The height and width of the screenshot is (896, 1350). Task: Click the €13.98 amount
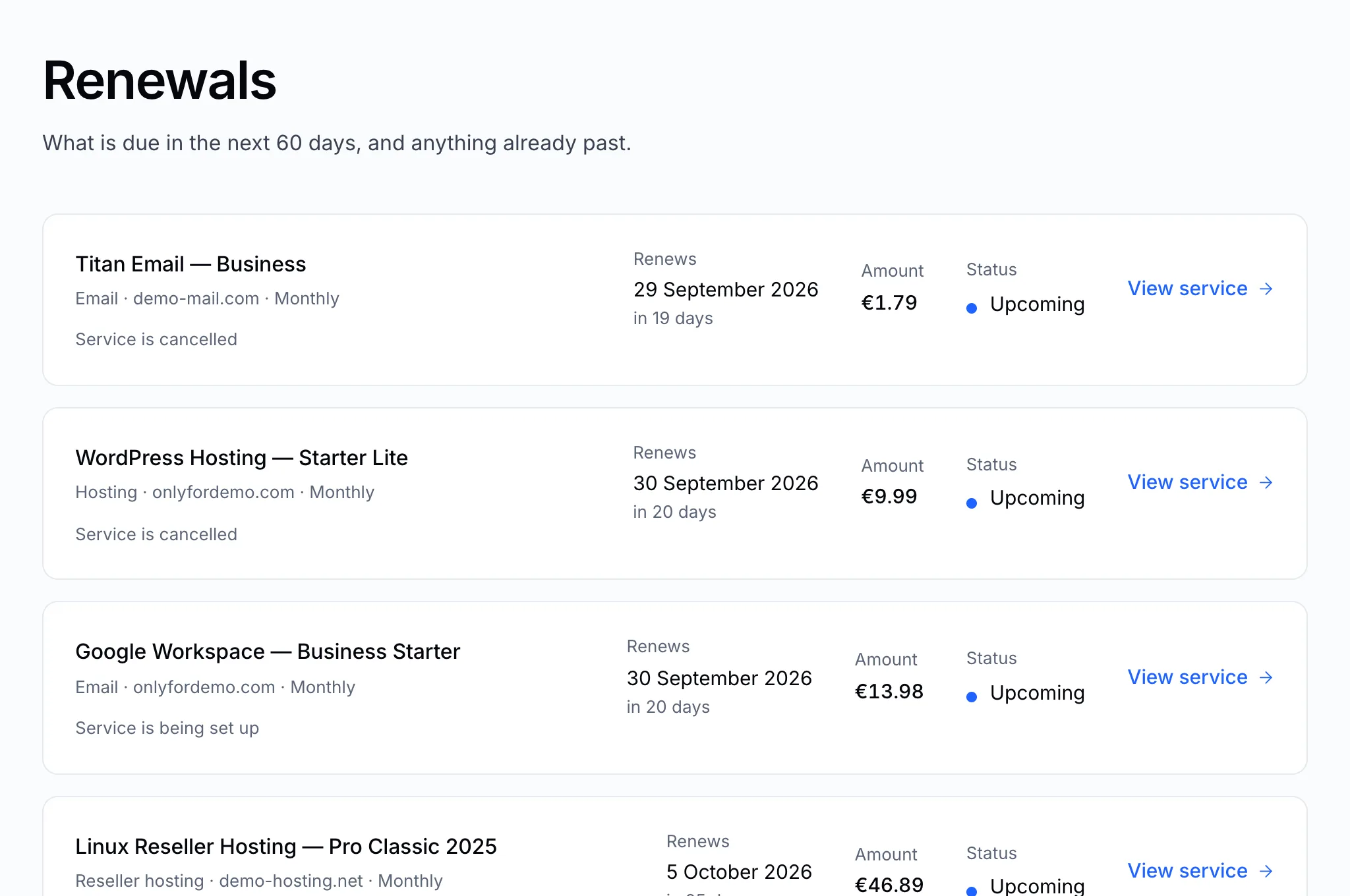pos(889,691)
